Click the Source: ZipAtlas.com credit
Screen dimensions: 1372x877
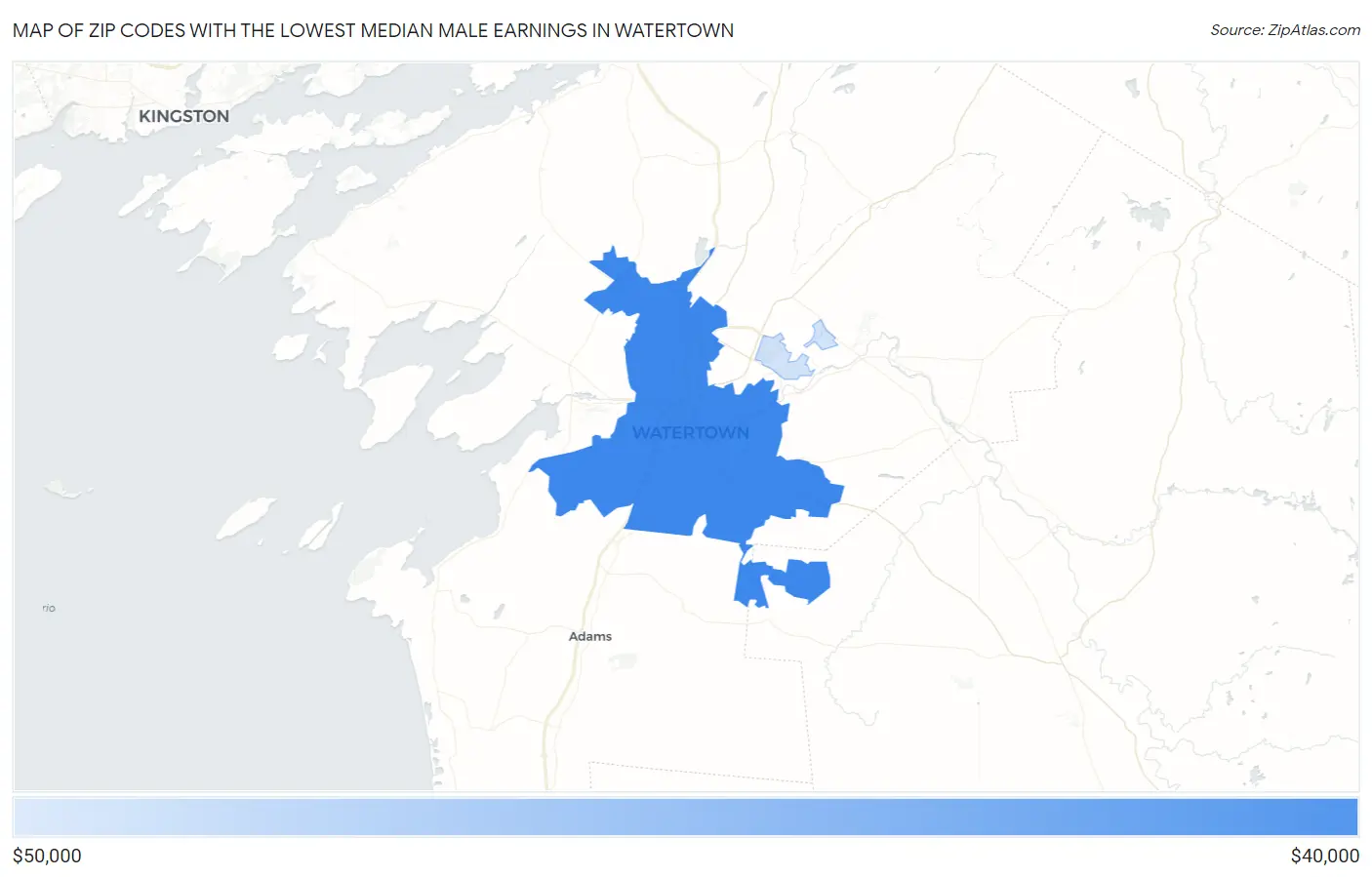tap(1285, 30)
